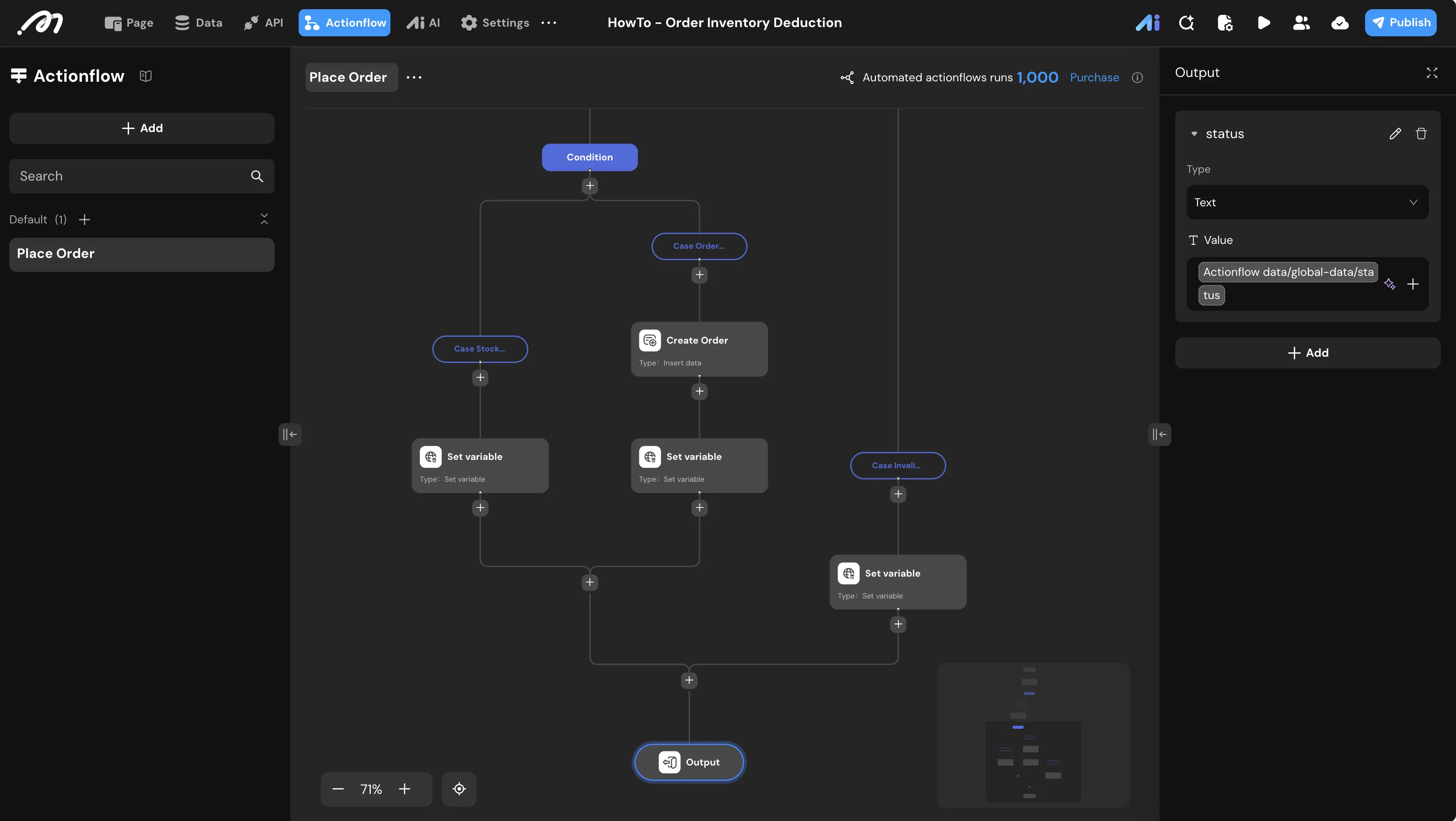
Task: Click the Add button in Output panel
Action: 1307,353
